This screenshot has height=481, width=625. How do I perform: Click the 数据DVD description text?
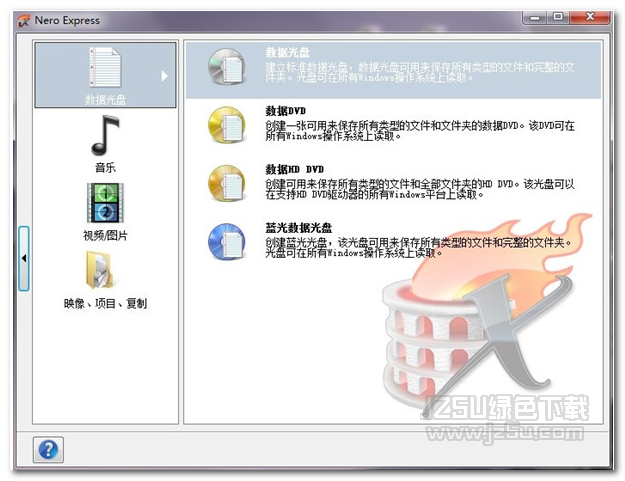[420, 131]
